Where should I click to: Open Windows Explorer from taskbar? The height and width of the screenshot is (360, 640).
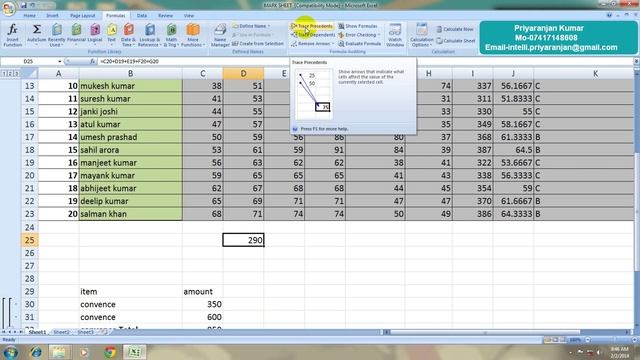point(60,352)
